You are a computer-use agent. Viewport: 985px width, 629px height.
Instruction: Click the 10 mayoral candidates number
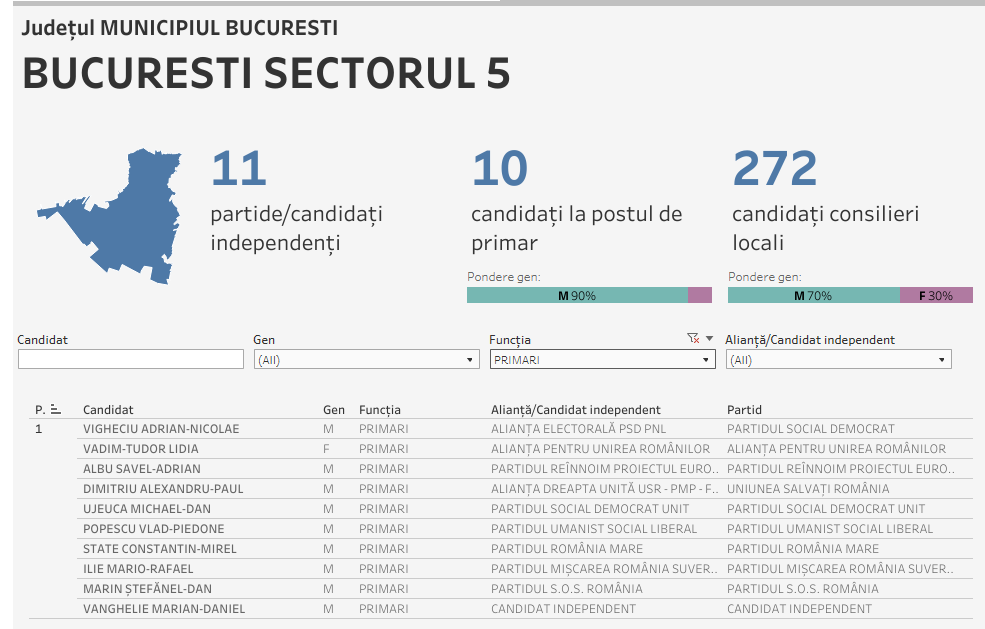point(499,169)
